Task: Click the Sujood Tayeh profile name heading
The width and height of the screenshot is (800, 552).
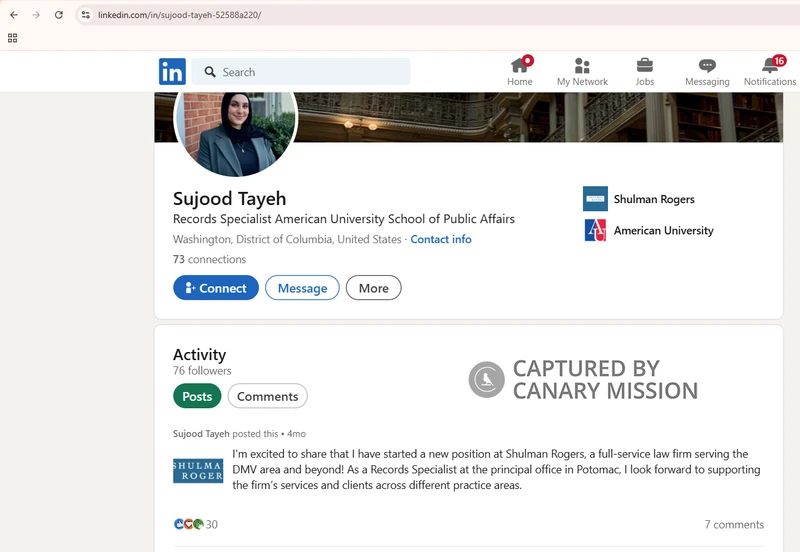Action: coord(230,198)
